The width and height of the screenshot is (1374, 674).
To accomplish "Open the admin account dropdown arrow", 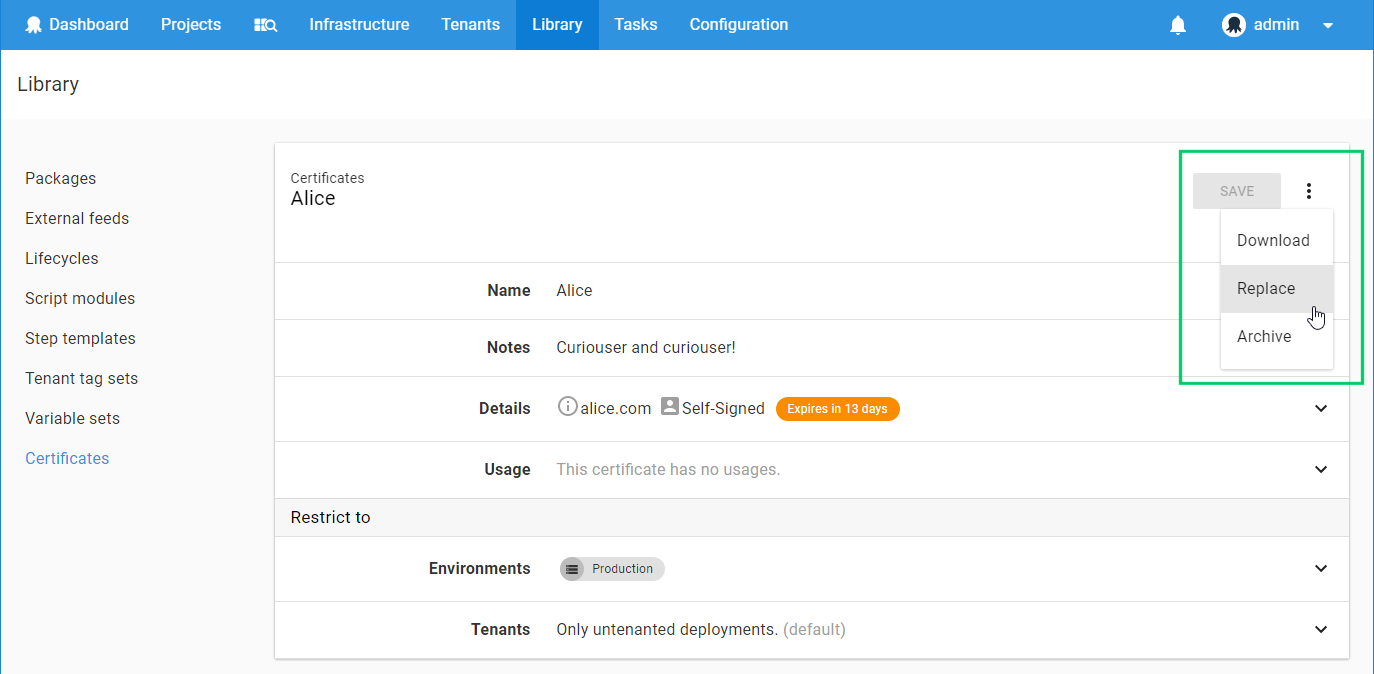I will coord(1328,26).
